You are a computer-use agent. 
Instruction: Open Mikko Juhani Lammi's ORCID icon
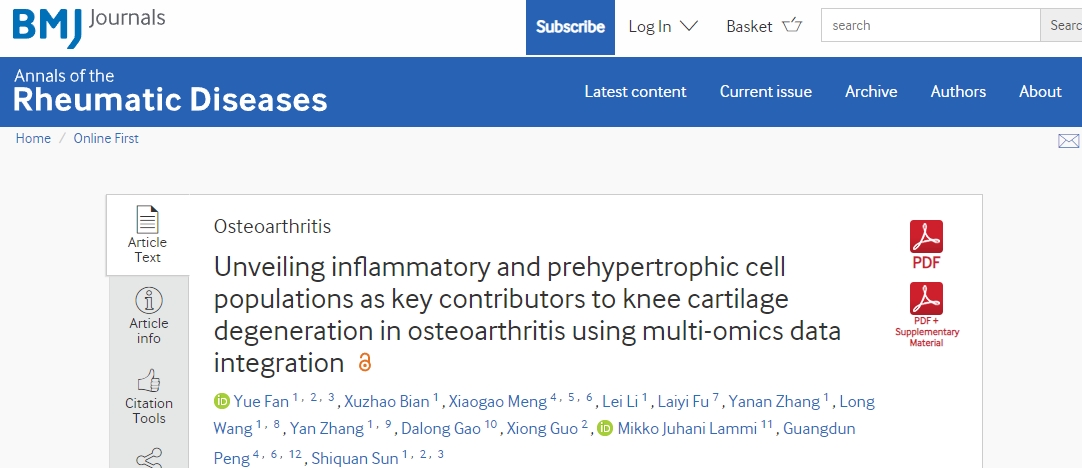click(605, 429)
